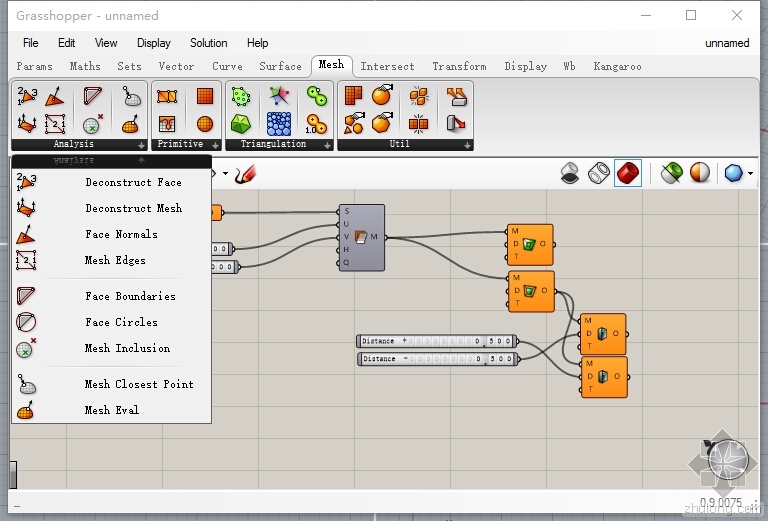Viewport: 768px width, 521px height.
Task: Click the red sketch pen tool icon
Action: click(x=244, y=173)
